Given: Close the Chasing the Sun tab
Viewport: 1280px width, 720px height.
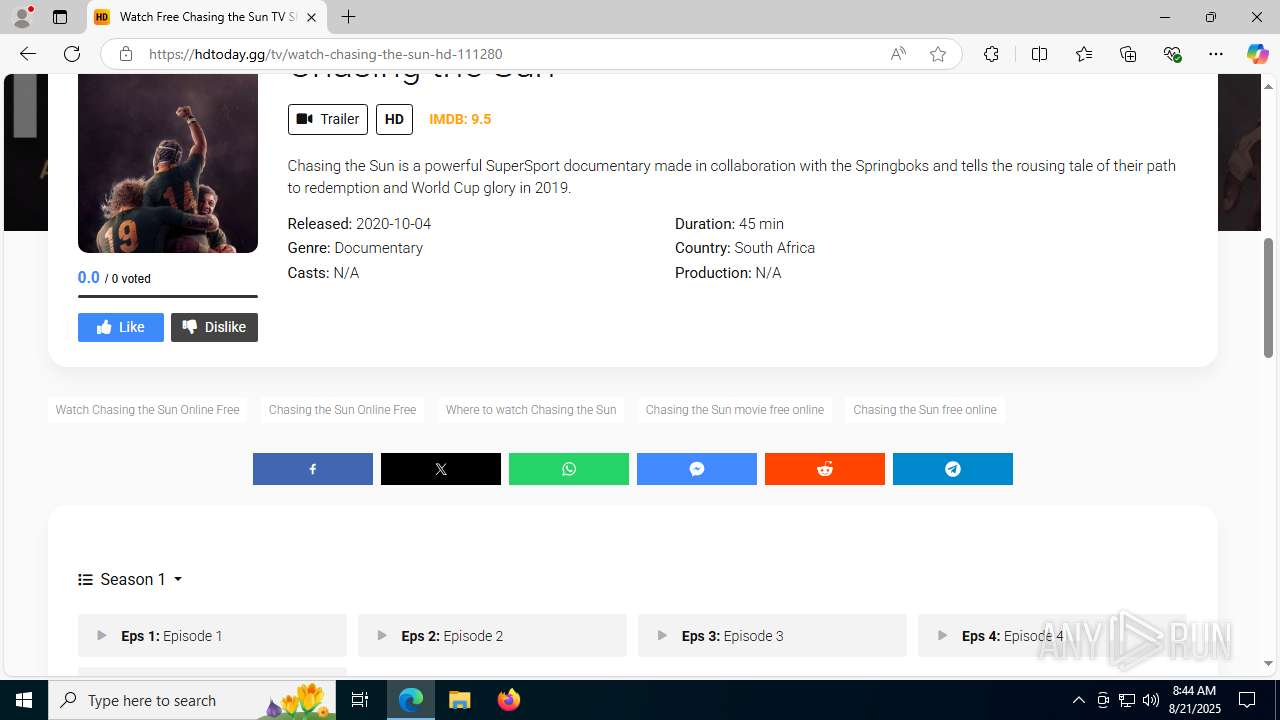Looking at the screenshot, I should pos(311,17).
